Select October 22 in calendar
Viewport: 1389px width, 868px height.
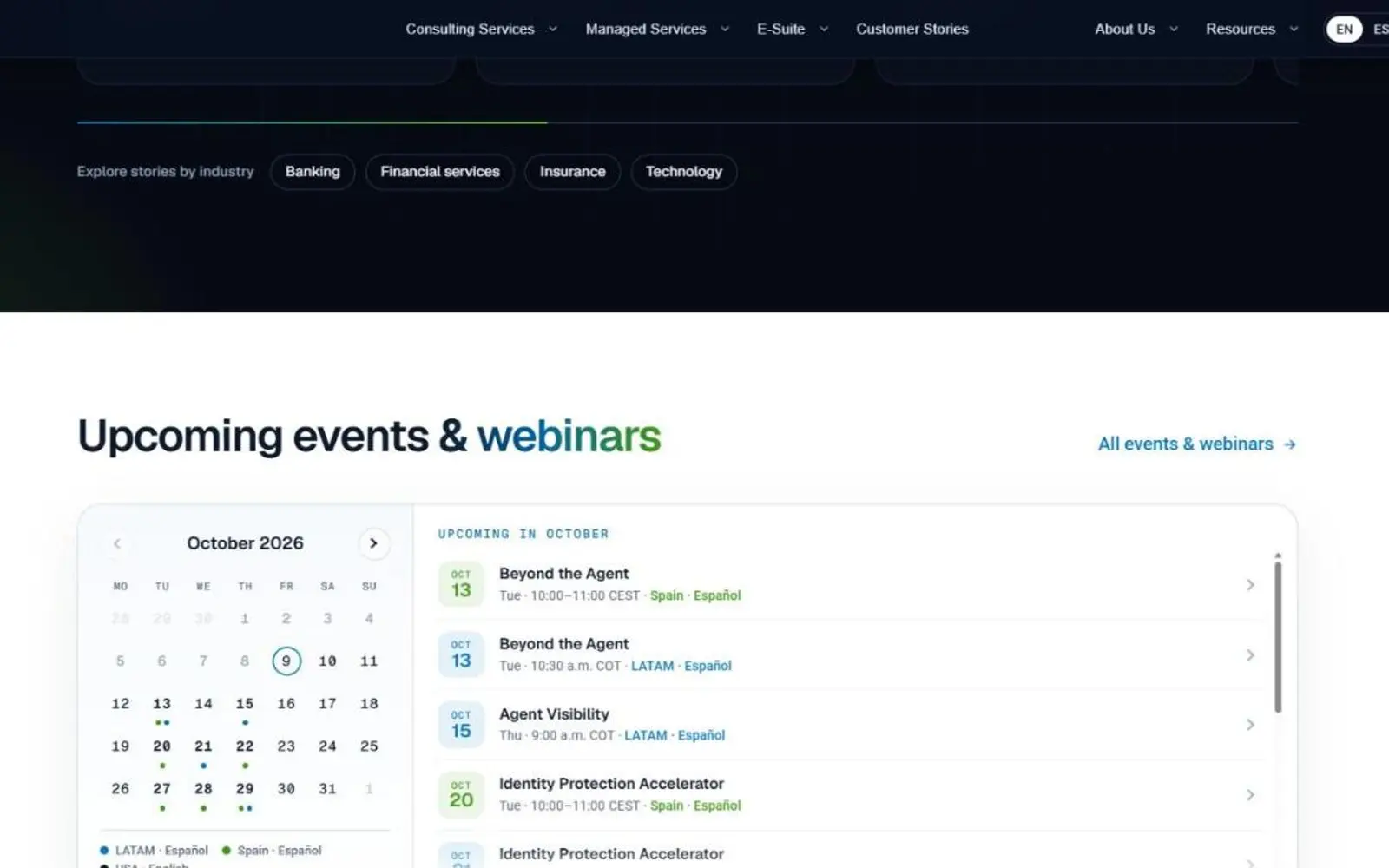pyautogui.click(x=245, y=746)
